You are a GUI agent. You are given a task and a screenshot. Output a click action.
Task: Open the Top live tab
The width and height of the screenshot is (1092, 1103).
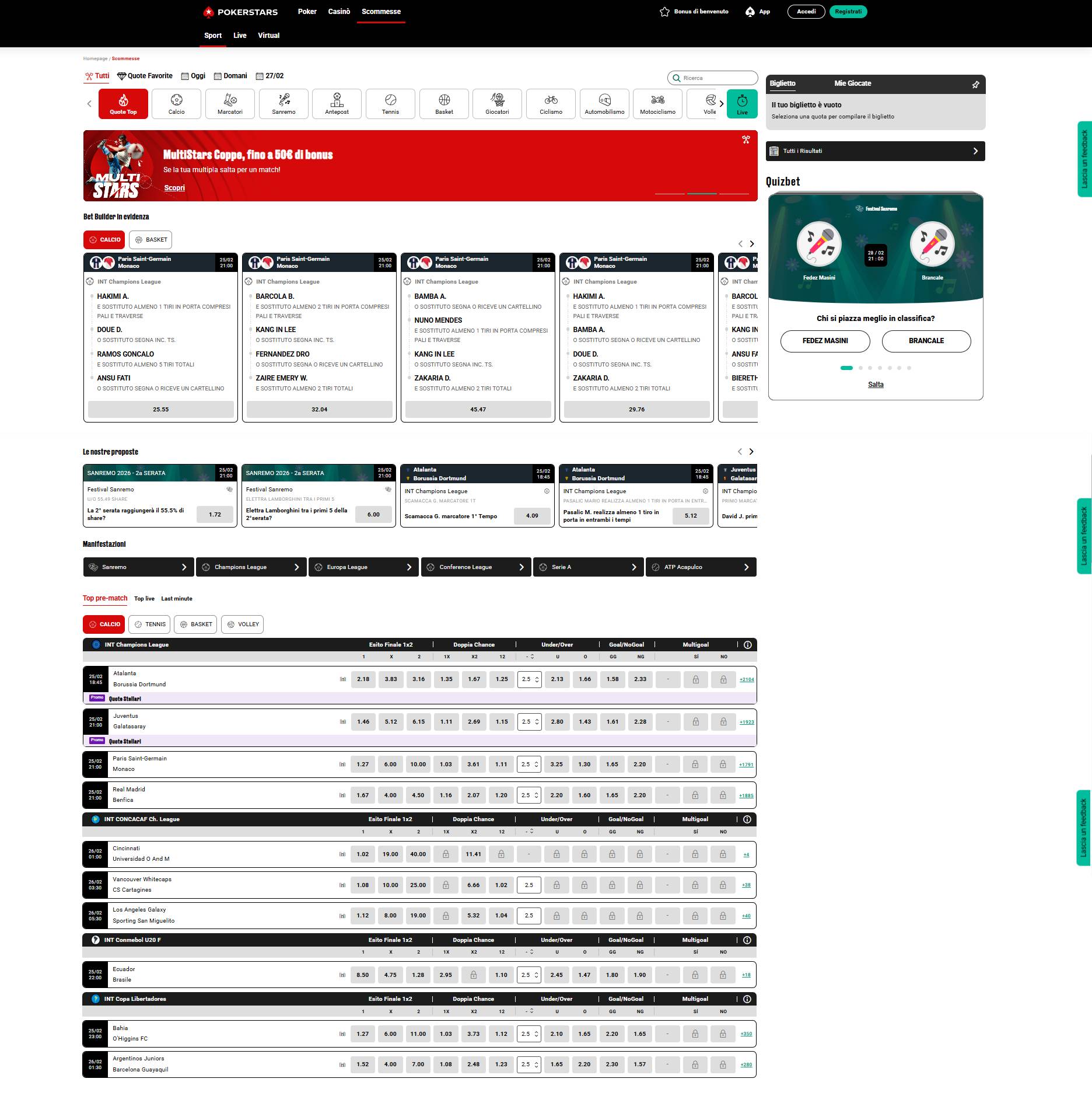[144, 599]
